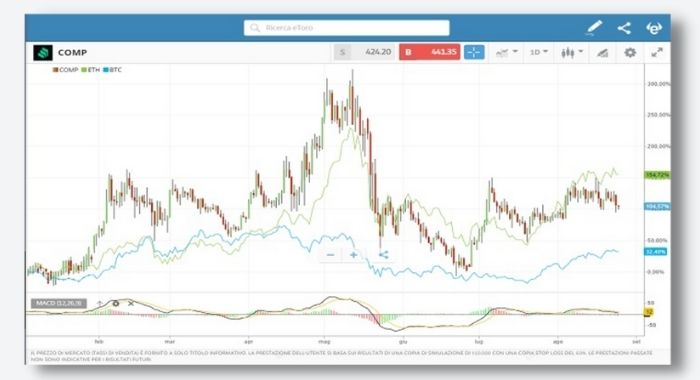Move MACD panel up with arrow icon

click(100, 304)
